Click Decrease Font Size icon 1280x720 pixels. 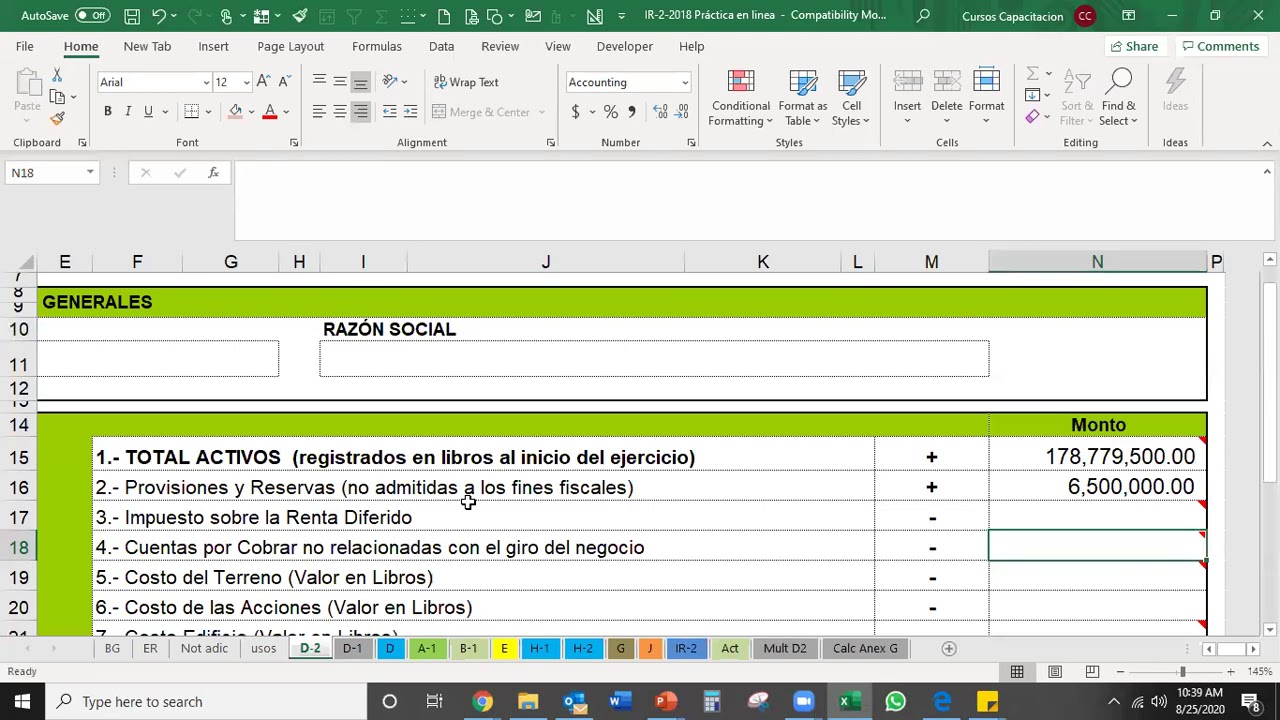[284, 82]
